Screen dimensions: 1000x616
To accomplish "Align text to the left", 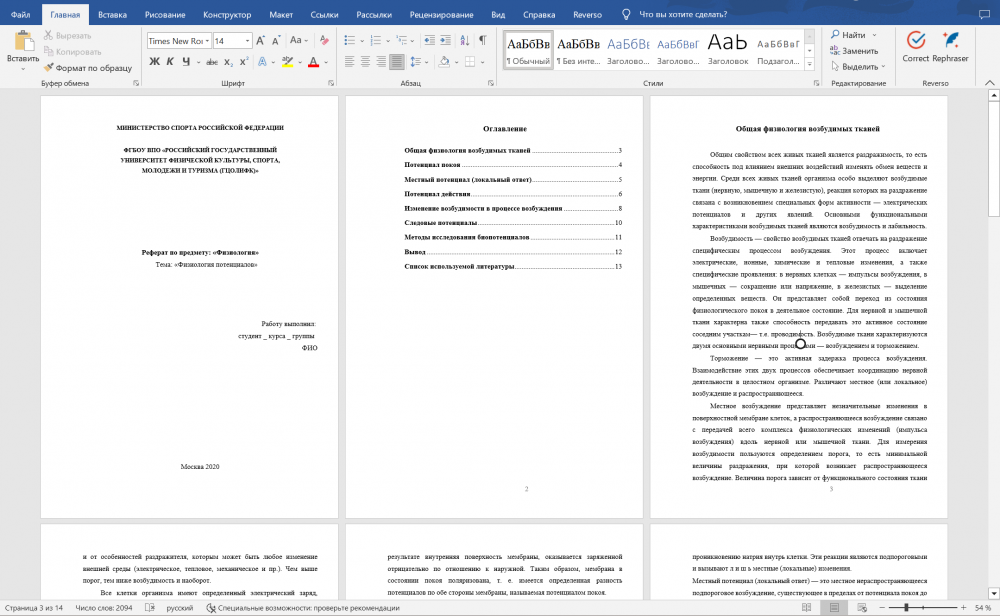I will click(349, 62).
